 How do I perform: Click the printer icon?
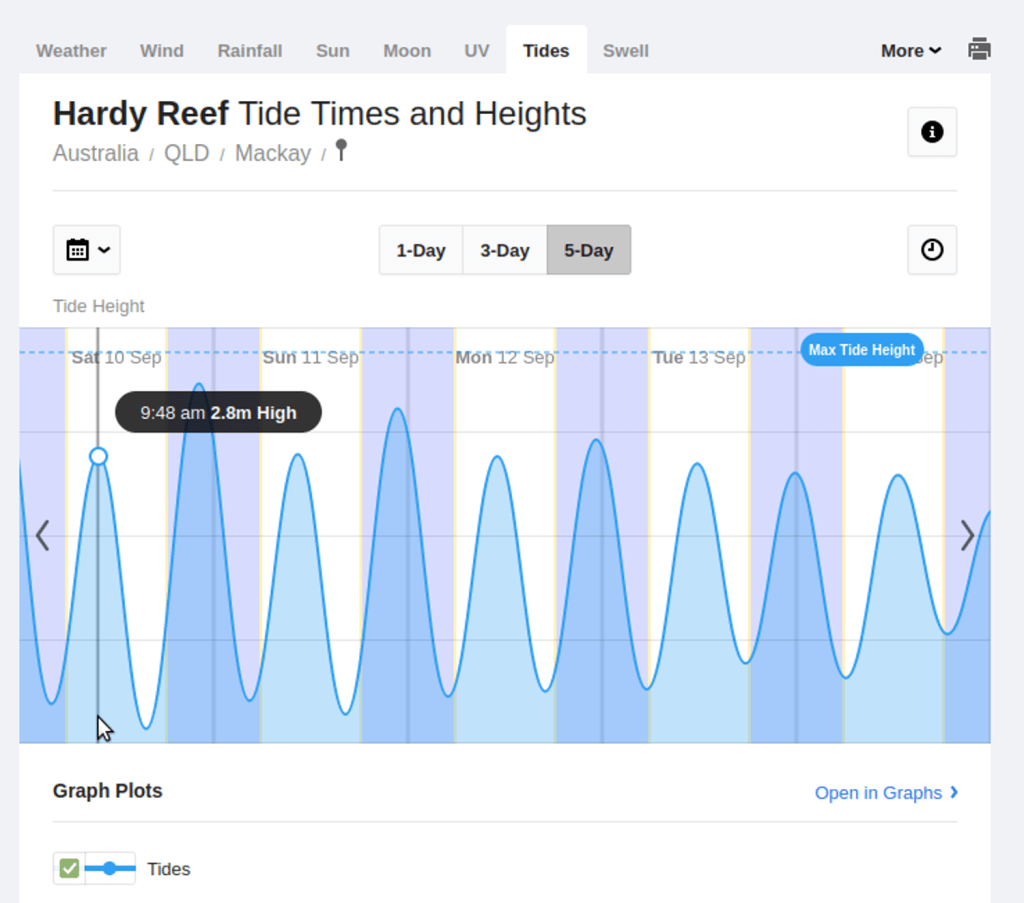979,49
